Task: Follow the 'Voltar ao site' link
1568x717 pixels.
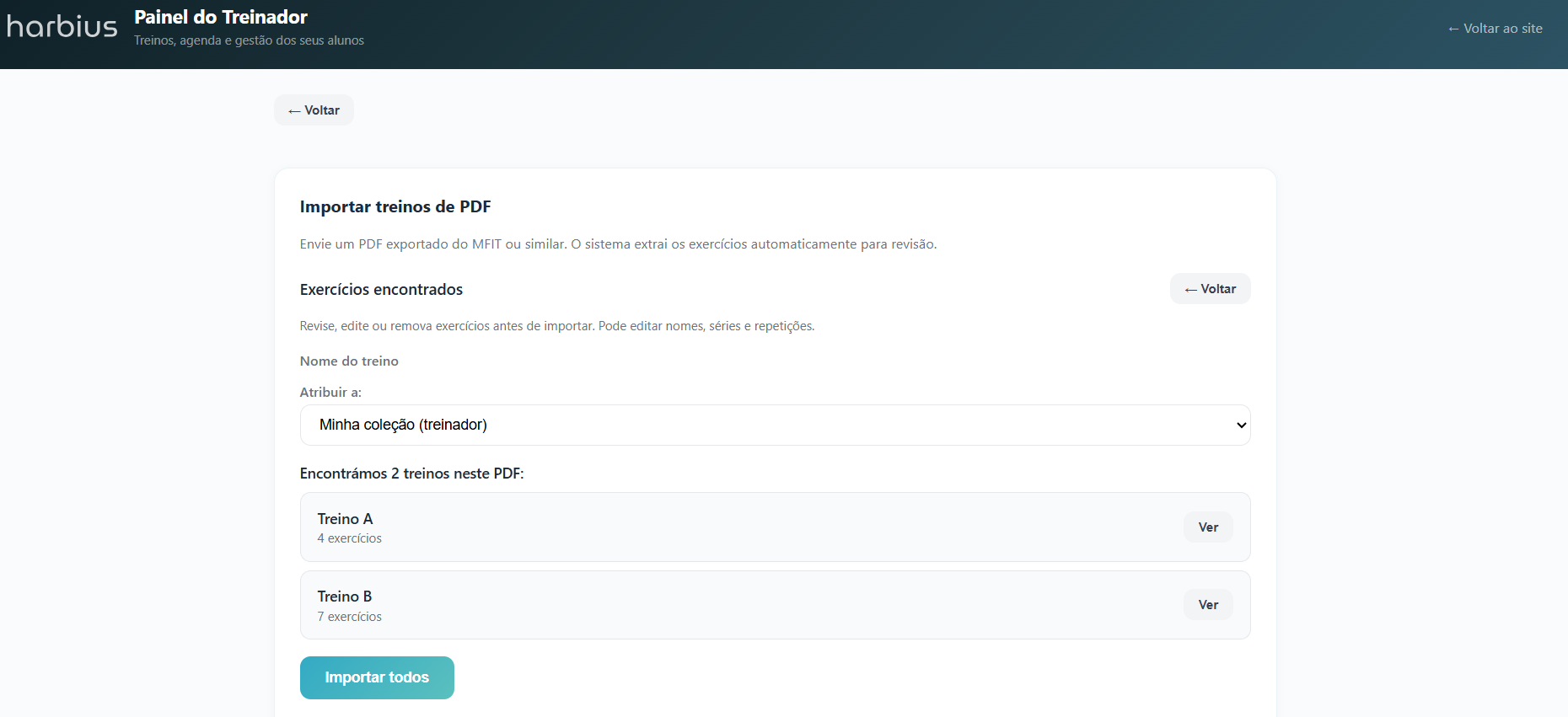Action: pos(1495,29)
